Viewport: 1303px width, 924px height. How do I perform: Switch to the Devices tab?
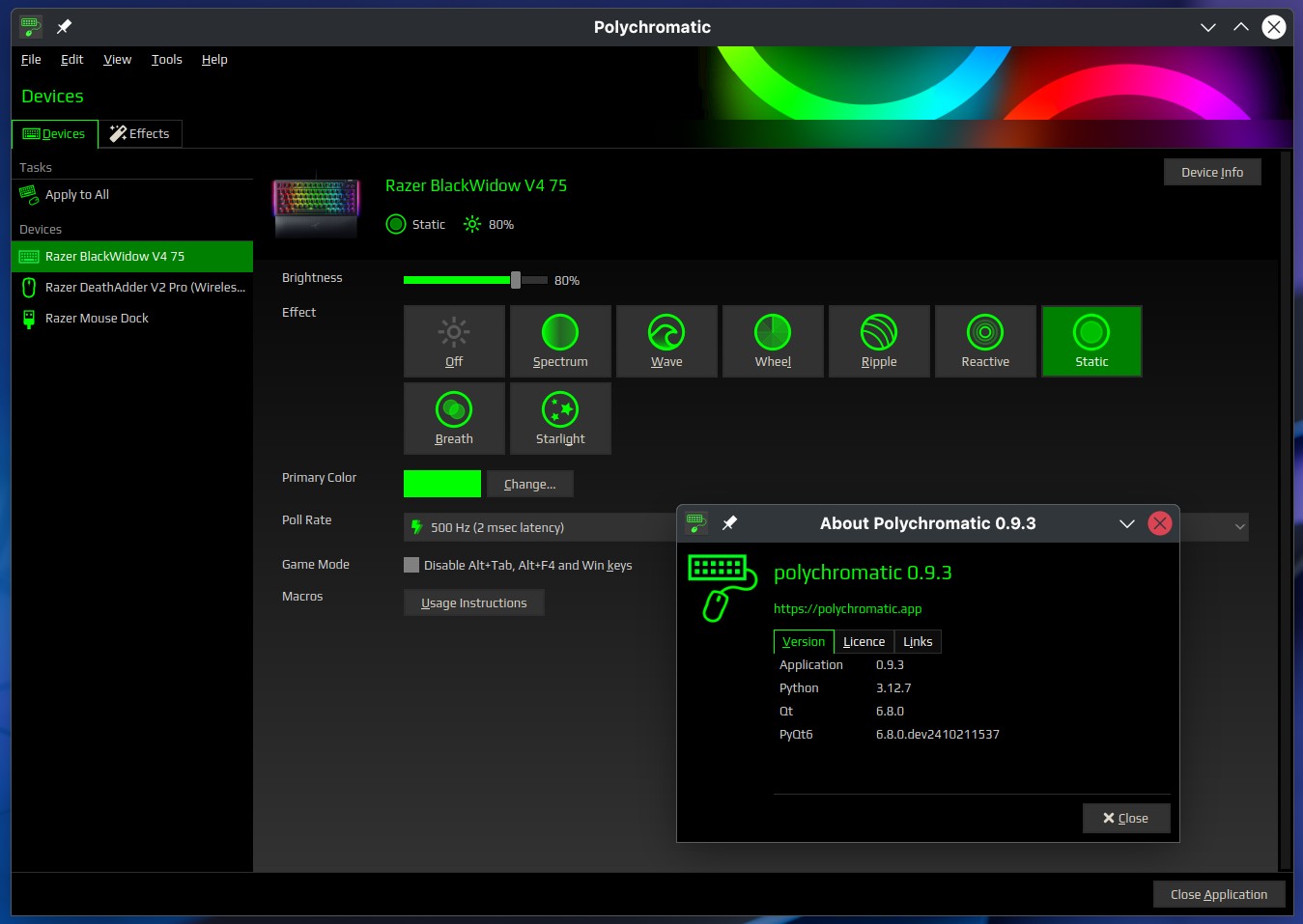tap(55, 134)
